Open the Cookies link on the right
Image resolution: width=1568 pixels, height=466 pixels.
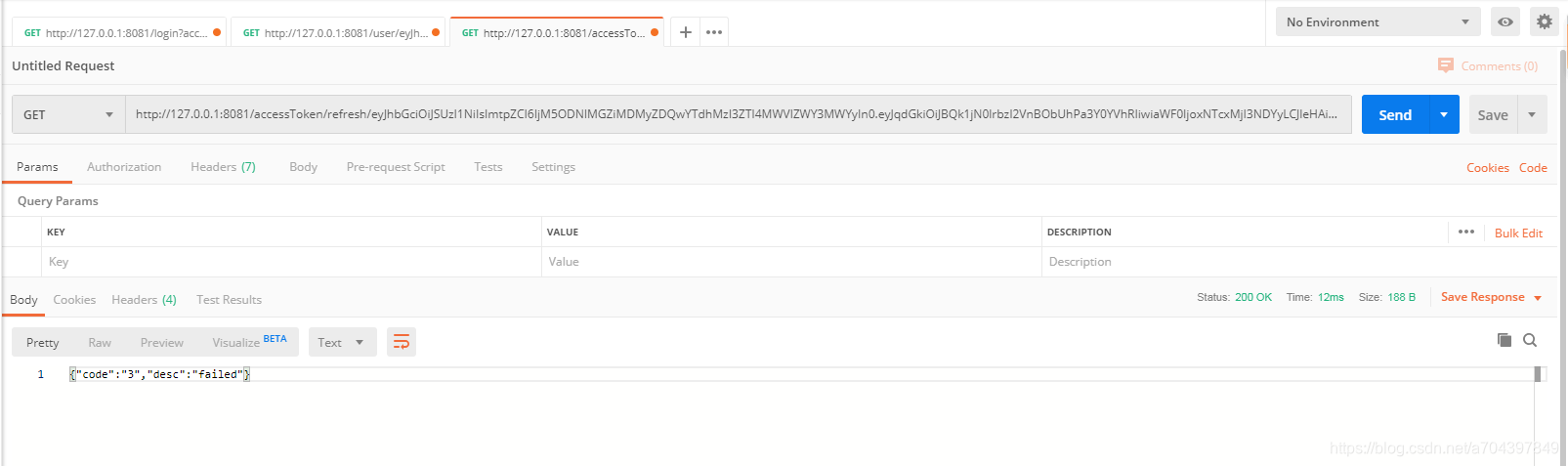[x=1488, y=168]
